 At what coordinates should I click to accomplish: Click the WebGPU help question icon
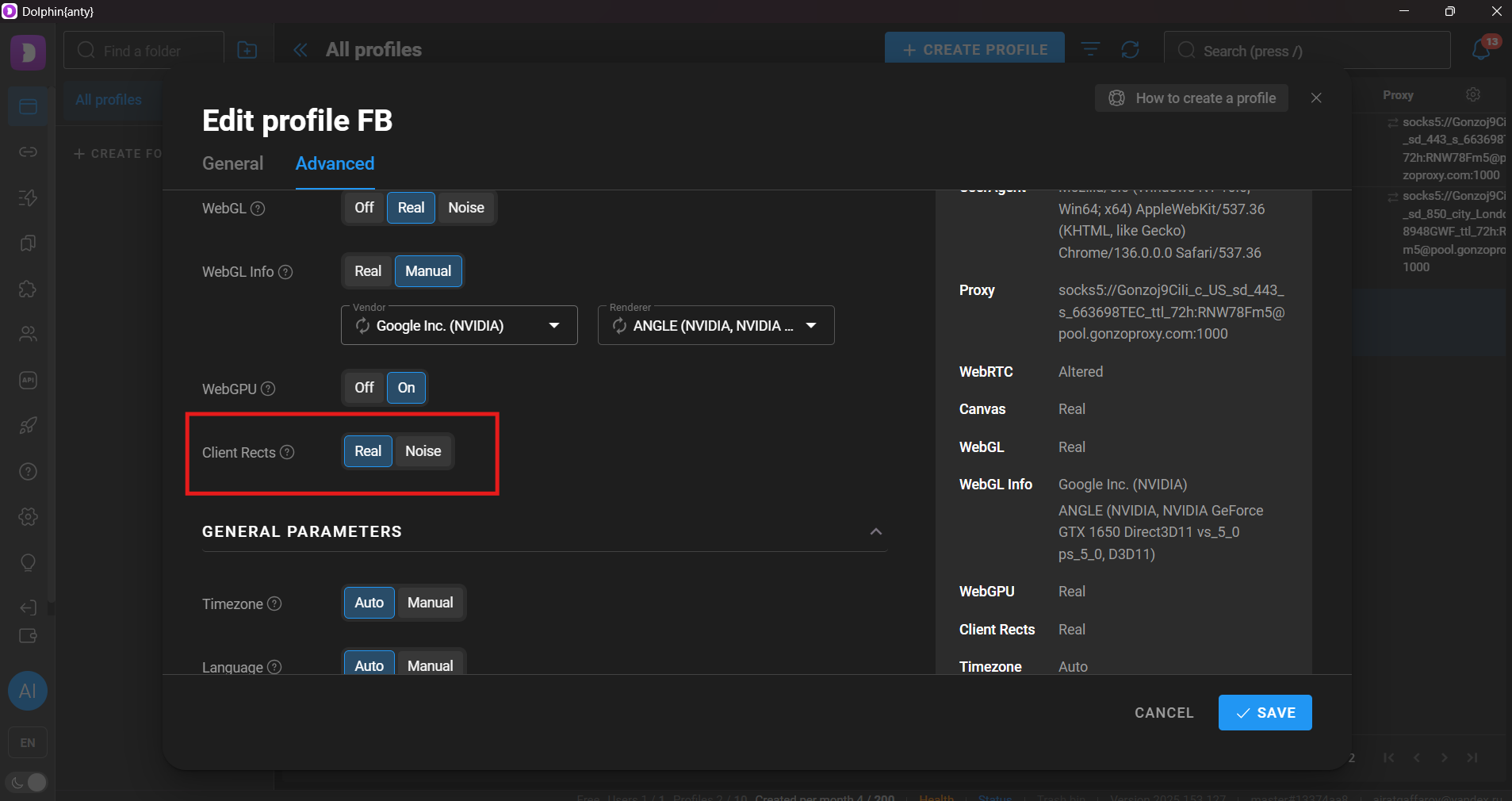pos(269,389)
